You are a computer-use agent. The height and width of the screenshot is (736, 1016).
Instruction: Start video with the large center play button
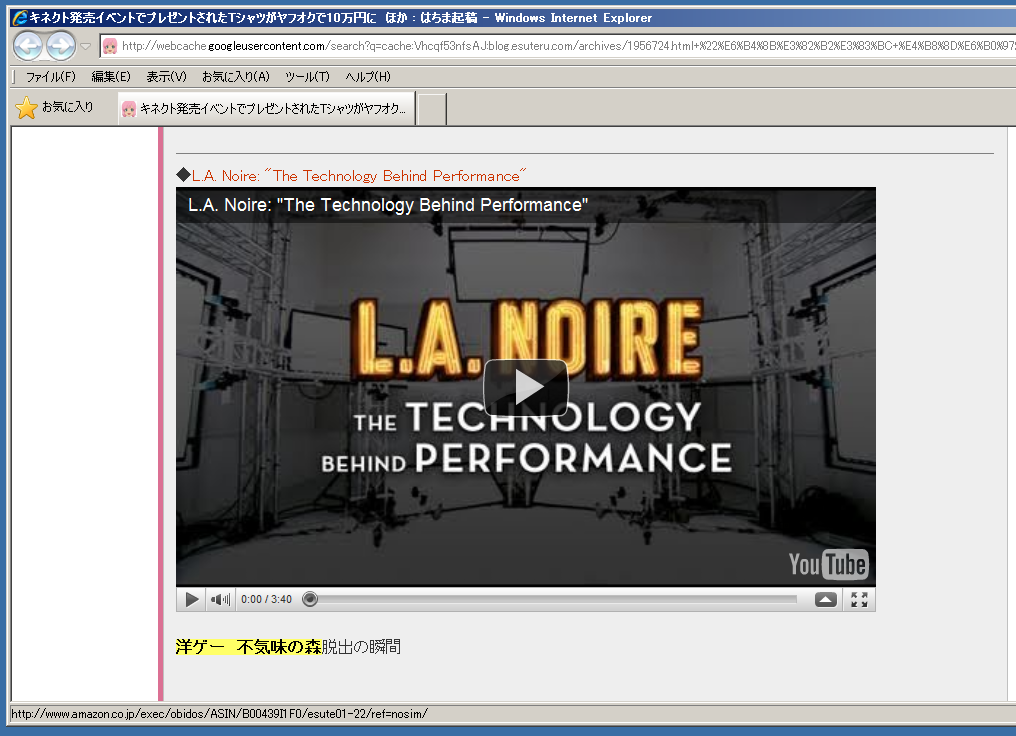(x=526, y=387)
